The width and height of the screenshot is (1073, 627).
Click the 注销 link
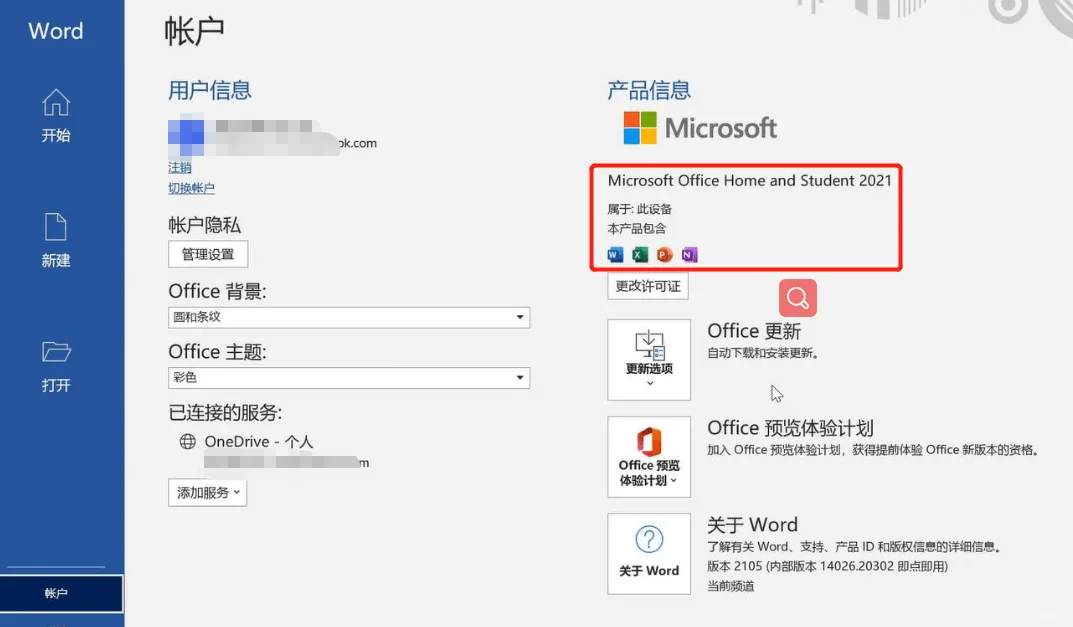pos(180,167)
